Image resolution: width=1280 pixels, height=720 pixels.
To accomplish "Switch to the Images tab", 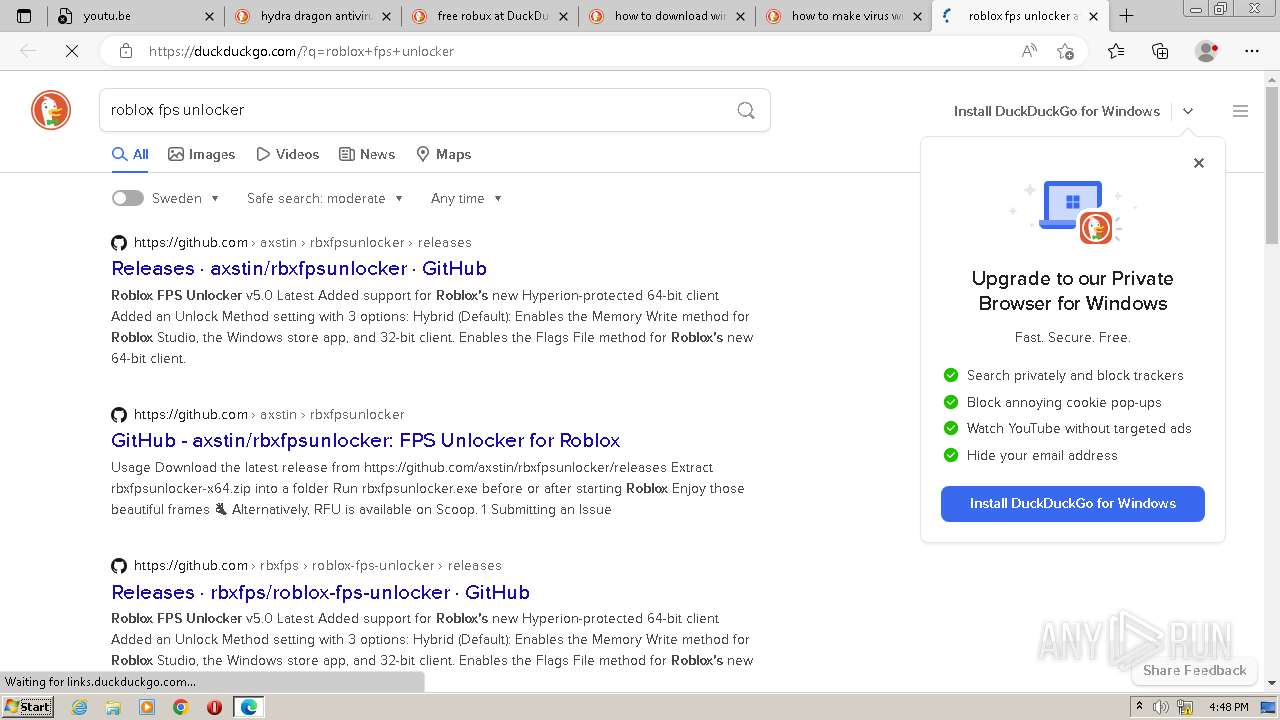I will click(x=201, y=154).
